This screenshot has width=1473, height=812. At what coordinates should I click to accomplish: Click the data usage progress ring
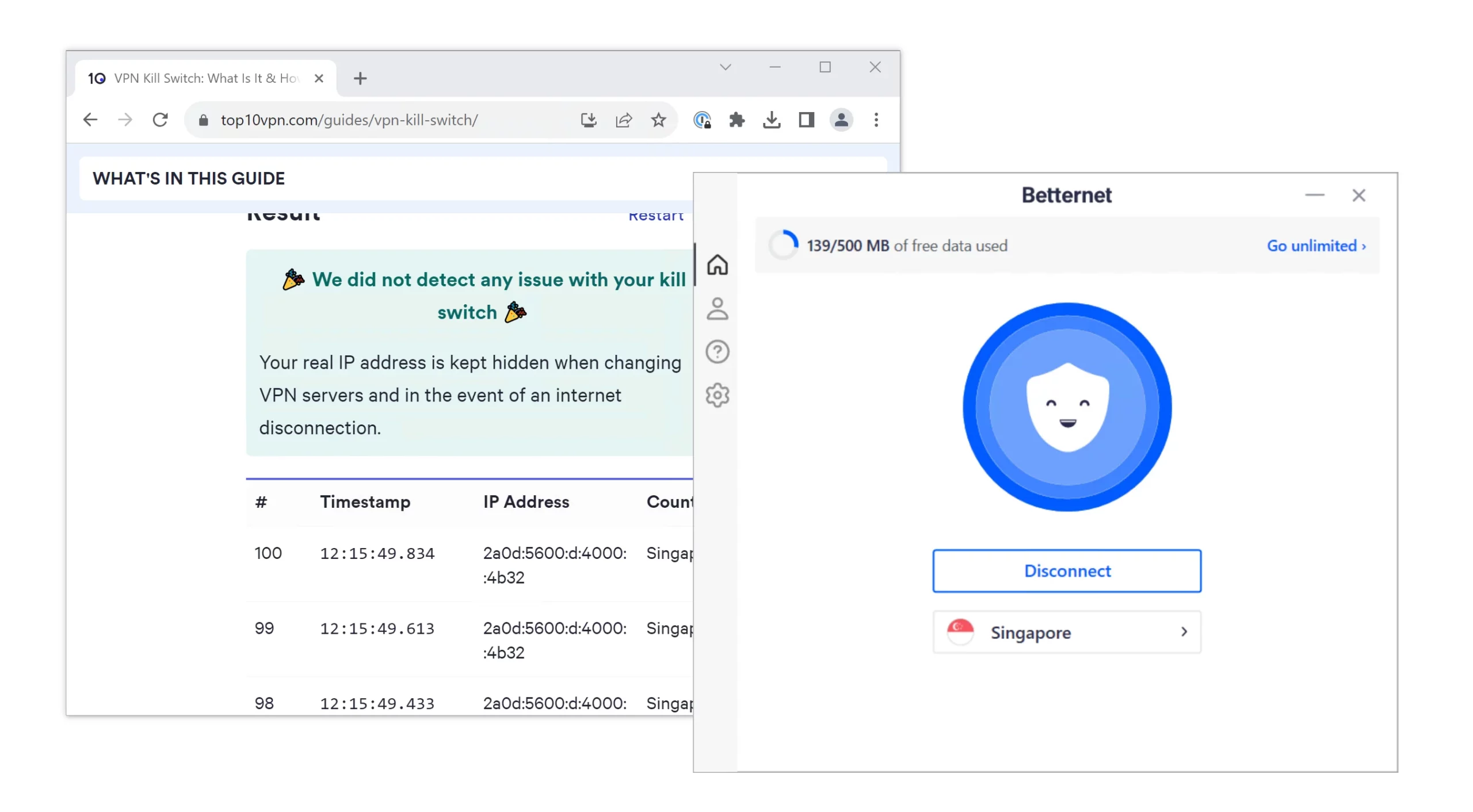(783, 245)
